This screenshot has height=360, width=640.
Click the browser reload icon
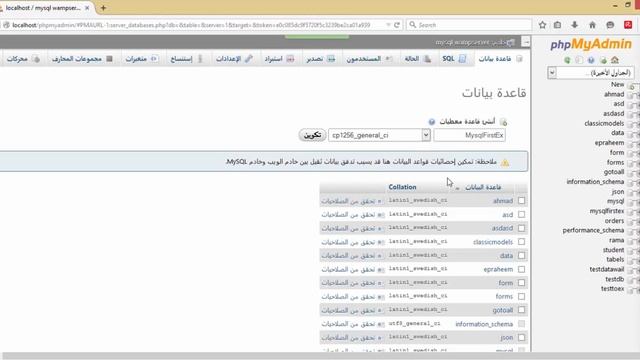(397, 25)
